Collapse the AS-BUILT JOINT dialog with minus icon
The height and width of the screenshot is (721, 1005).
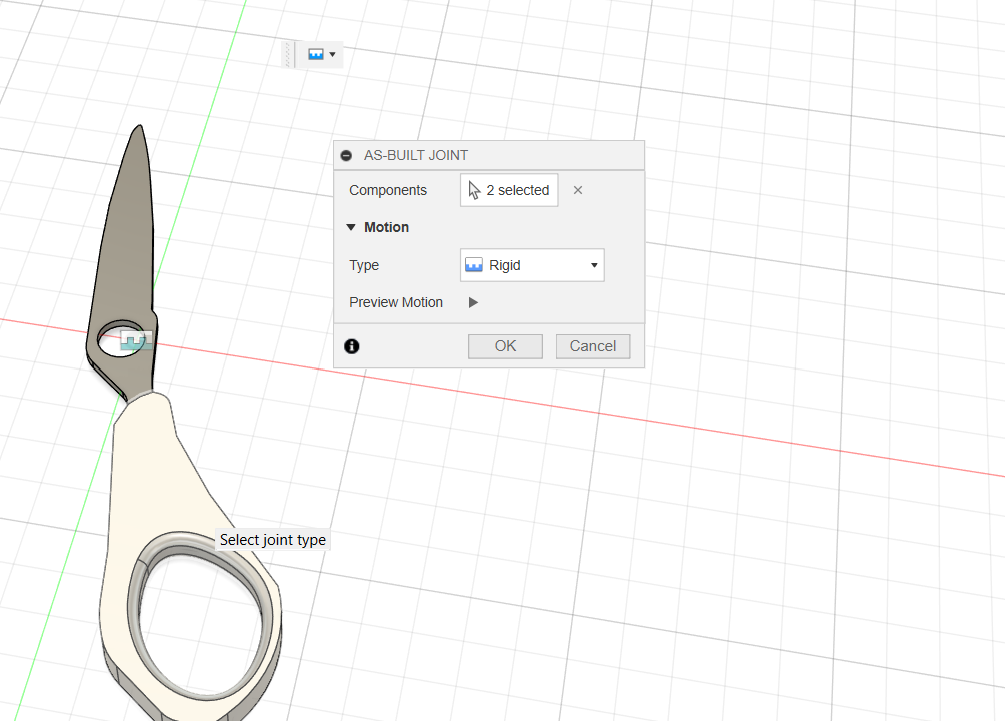[346, 156]
